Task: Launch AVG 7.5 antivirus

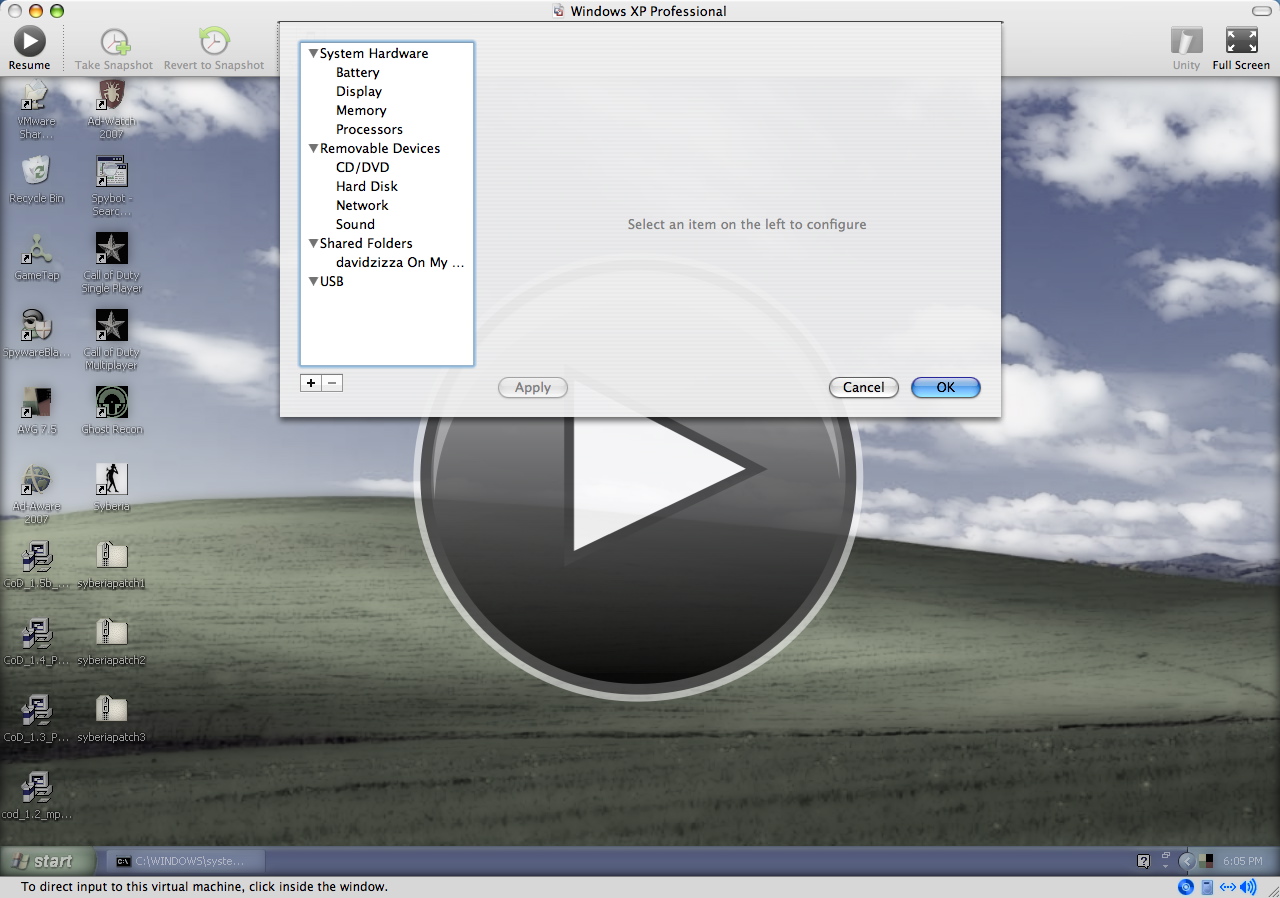Action: point(36,400)
